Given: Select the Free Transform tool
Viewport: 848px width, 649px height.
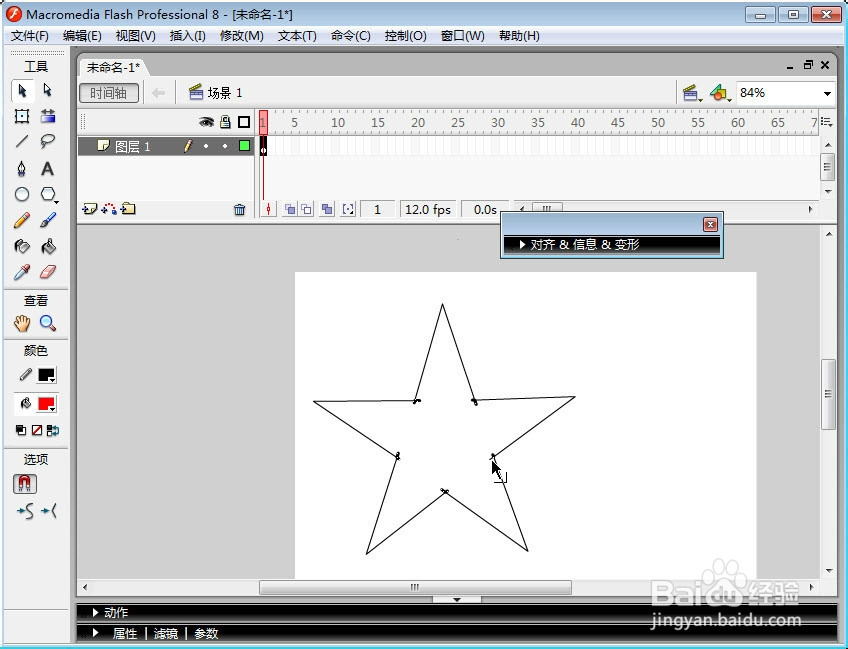Looking at the screenshot, I should 22,116.
